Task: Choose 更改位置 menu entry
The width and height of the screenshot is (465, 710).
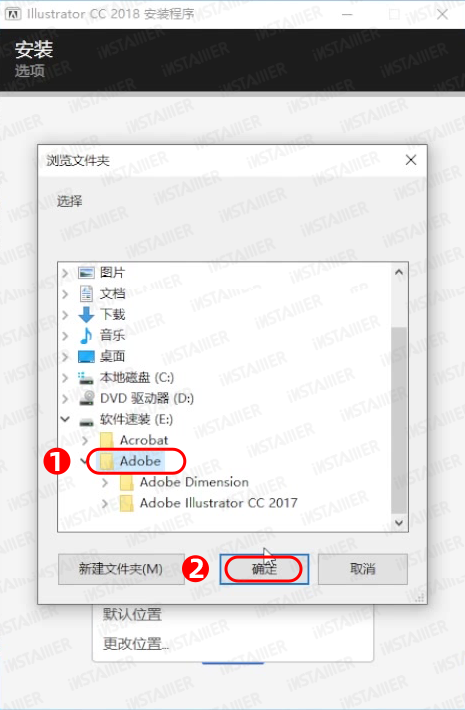Action: tap(136, 643)
